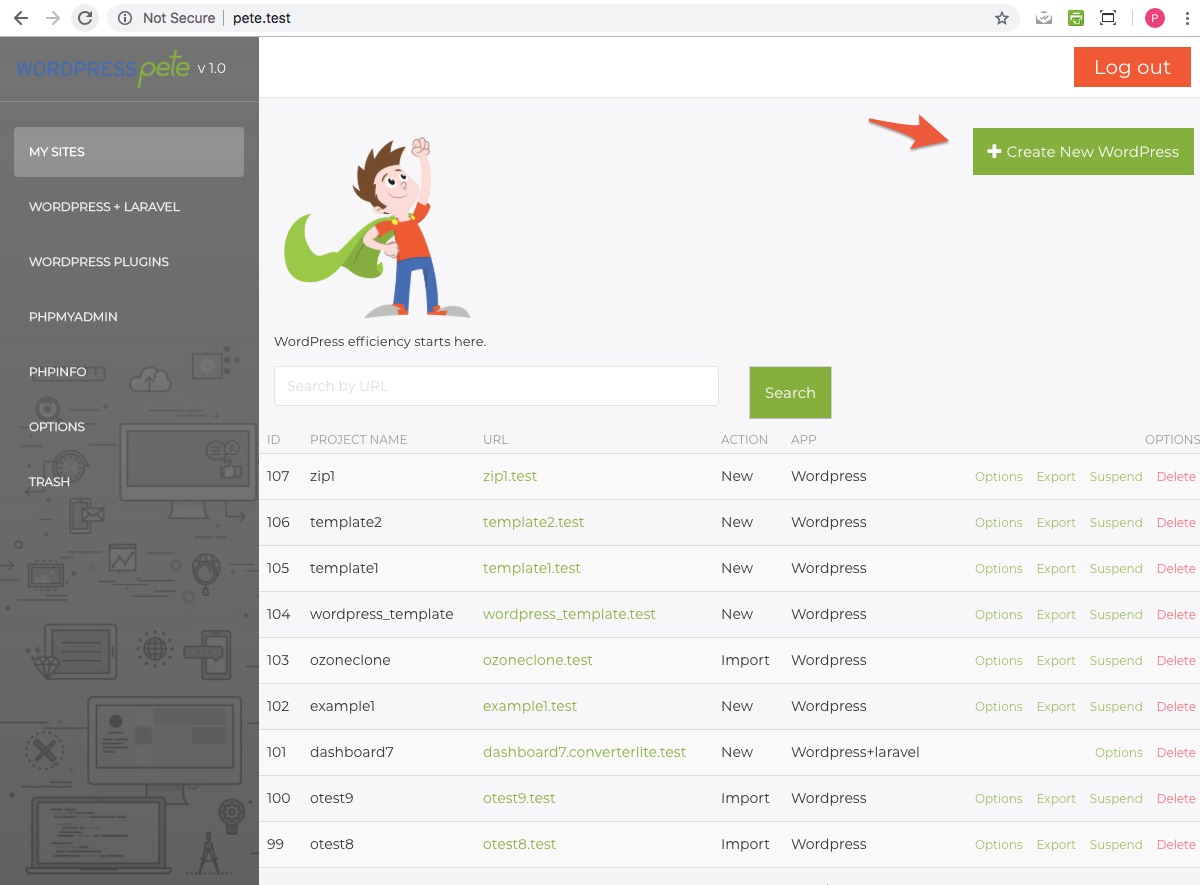This screenshot has height=885, width=1200.
Task: Suspend the zip1 site
Action: point(1116,477)
